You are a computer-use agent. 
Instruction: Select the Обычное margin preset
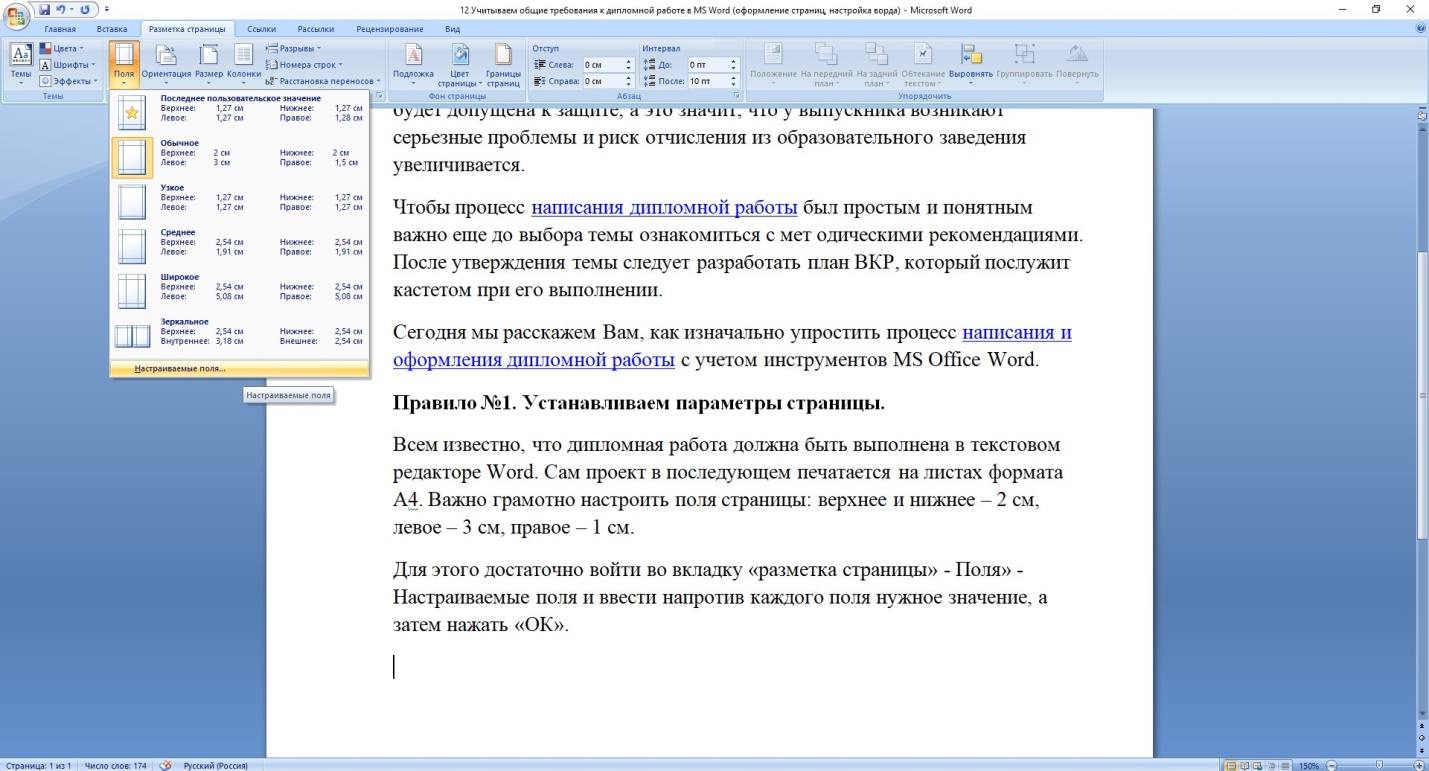239,157
